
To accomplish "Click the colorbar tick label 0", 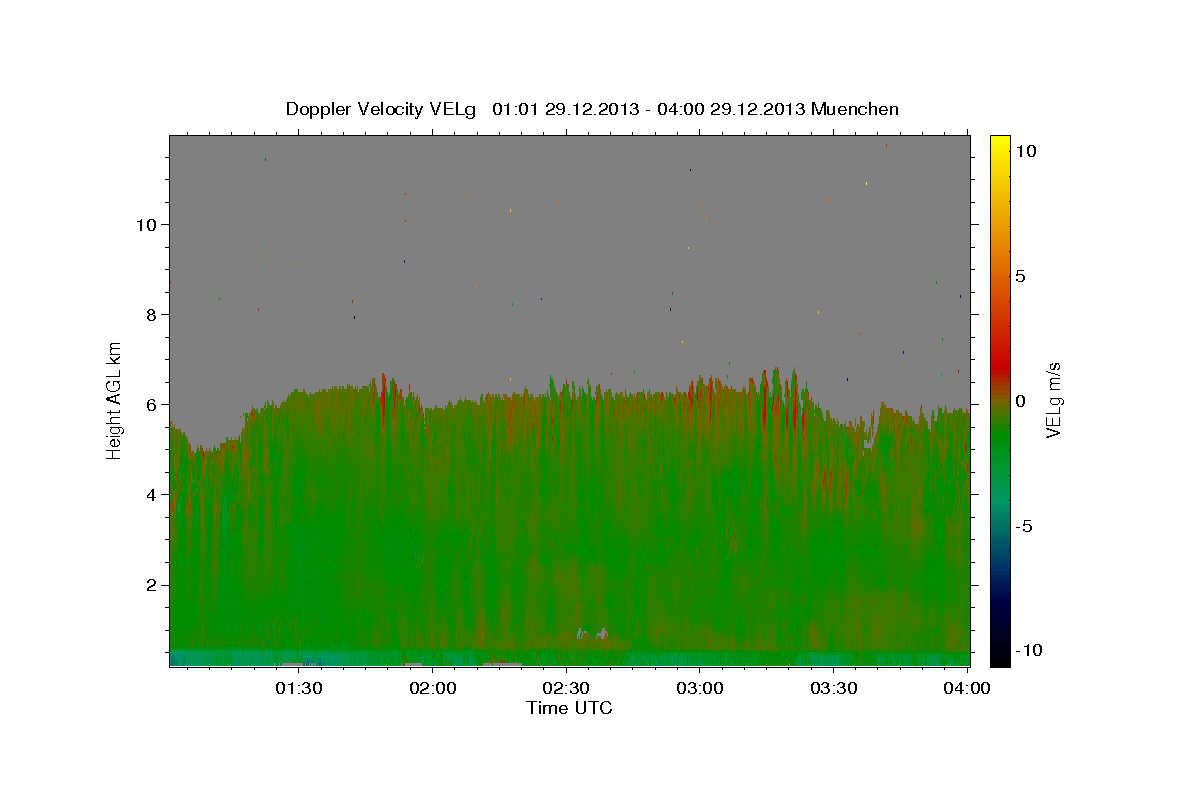I will pos(1020,401).
